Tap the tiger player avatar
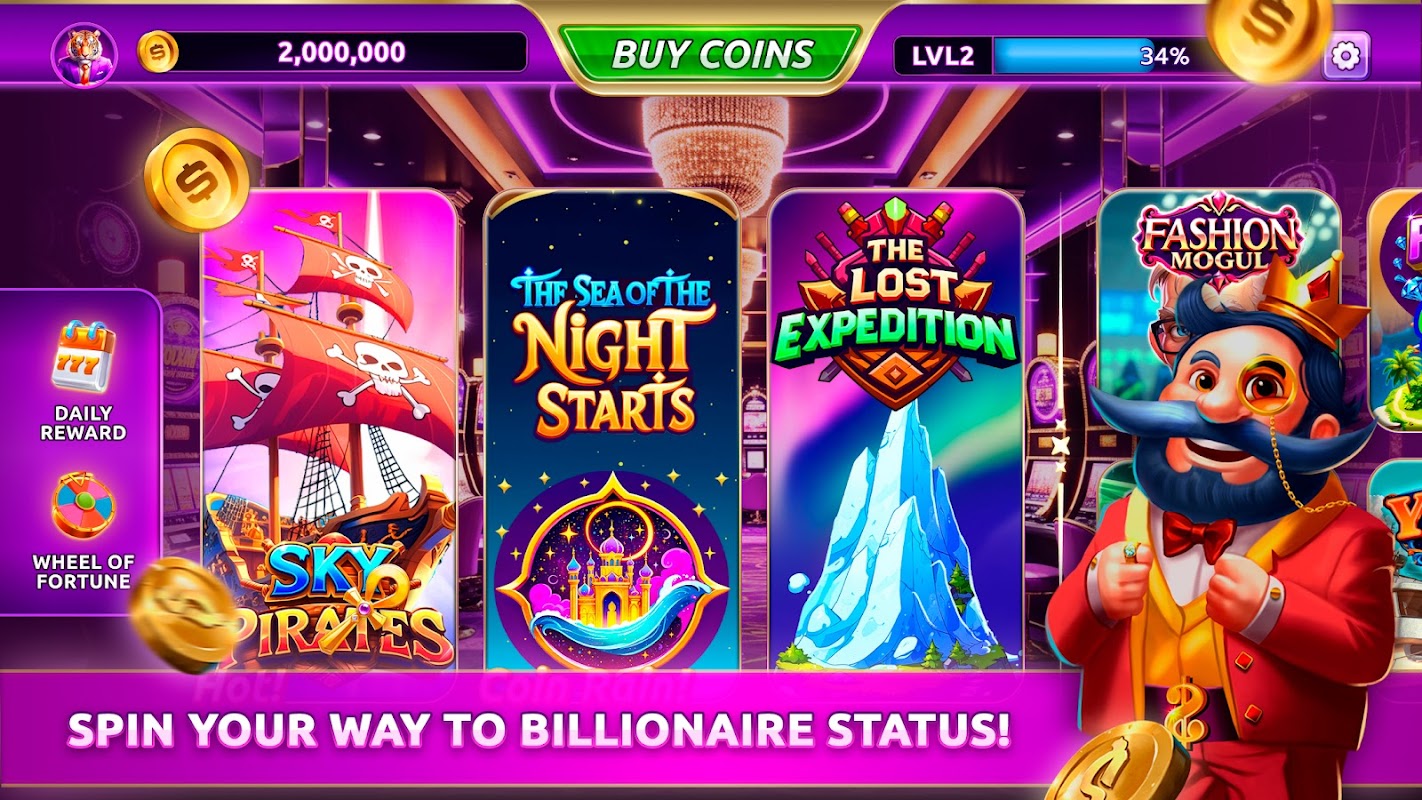 click(x=84, y=54)
